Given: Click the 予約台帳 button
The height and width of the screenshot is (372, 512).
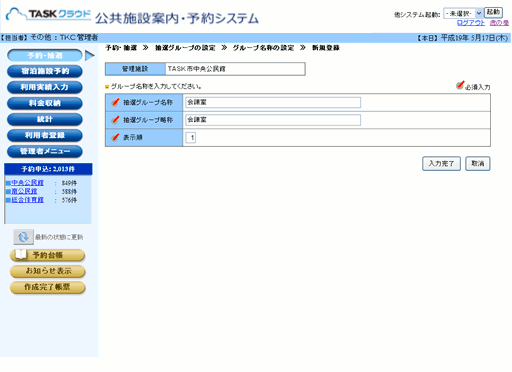Looking at the screenshot, I should pyautogui.click(x=48, y=255).
